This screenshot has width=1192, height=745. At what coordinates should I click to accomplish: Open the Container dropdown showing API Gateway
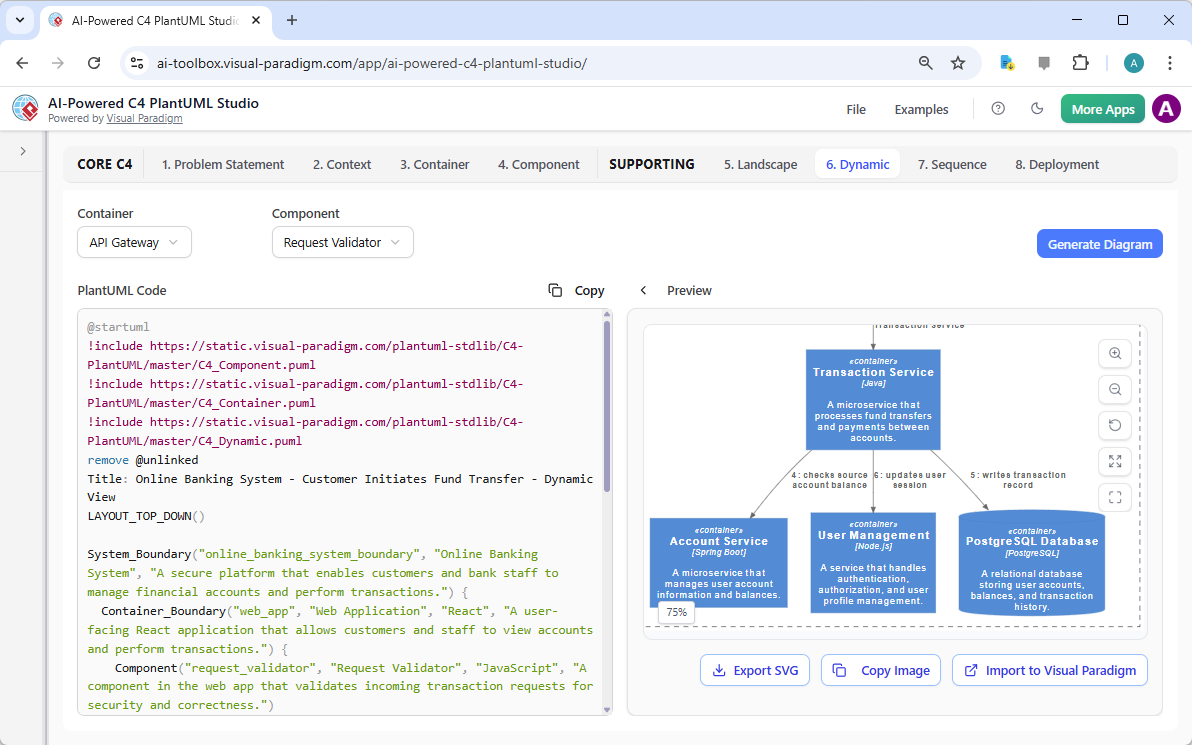[x=134, y=242]
